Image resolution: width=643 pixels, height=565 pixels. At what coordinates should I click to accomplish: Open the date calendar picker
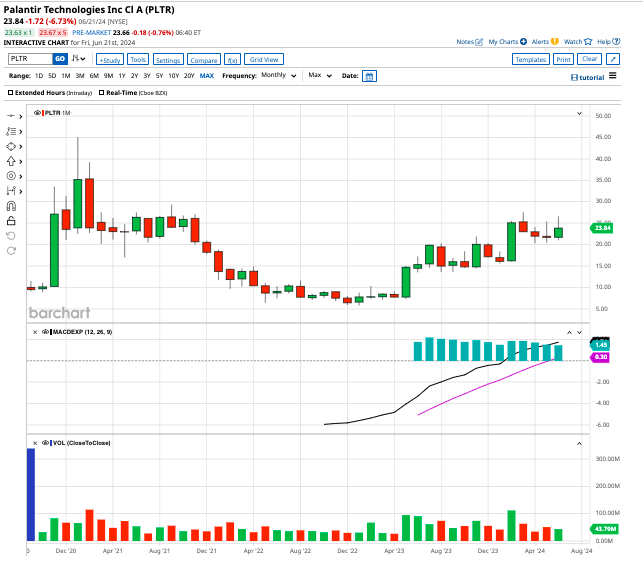click(x=369, y=76)
